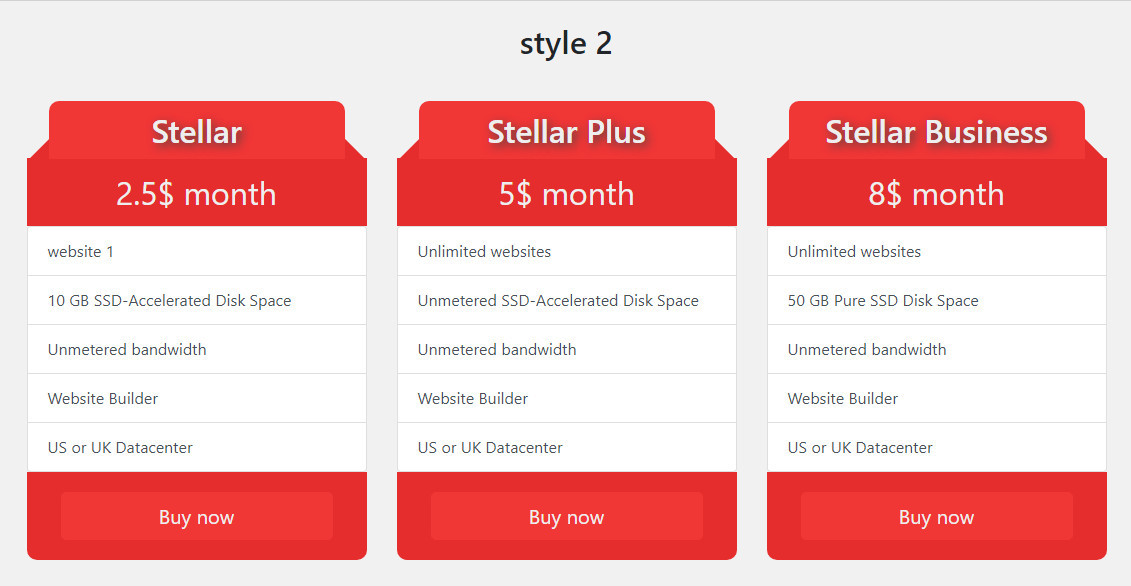Viewport: 1131px width, 586px height.
Task: Click the 5$ month price
Action: pos(567,193)
